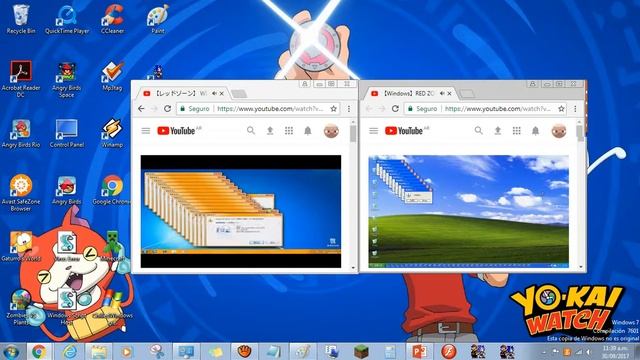Image resolution: width=640 pixels, height=360 pixels.
Task: Click address bar URL in left Chrome window
Action: click(270, 109)
